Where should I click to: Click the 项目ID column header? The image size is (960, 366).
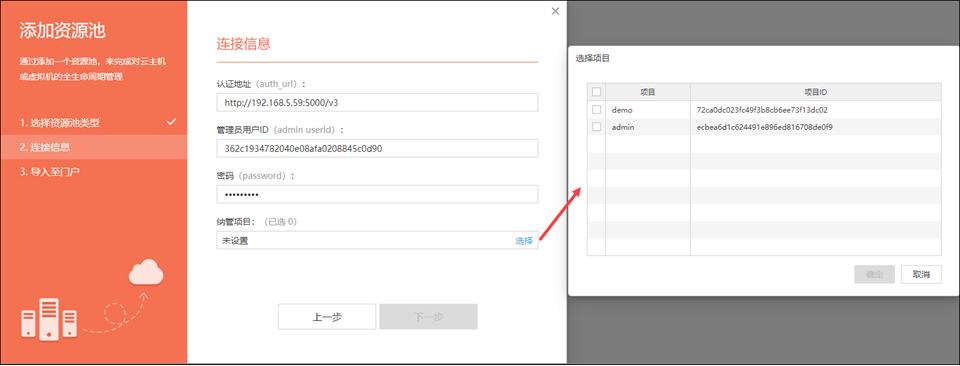(x=816, y=92)
